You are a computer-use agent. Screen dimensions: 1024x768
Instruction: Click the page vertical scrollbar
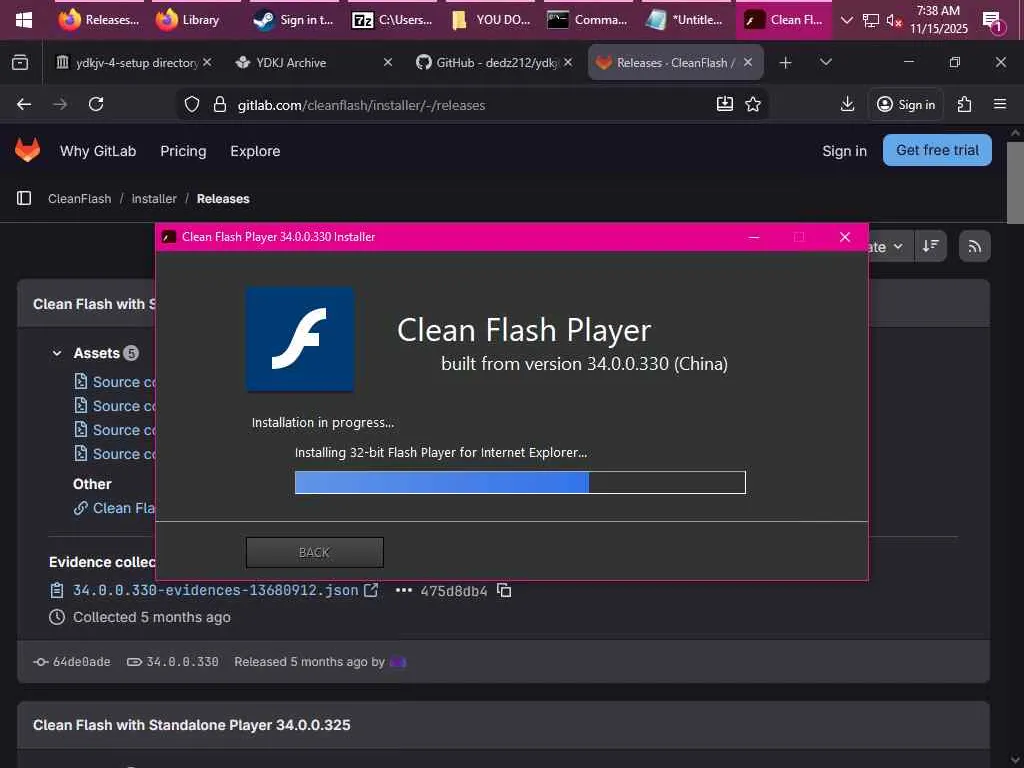pyautogui.click(x=1015, y=183)
